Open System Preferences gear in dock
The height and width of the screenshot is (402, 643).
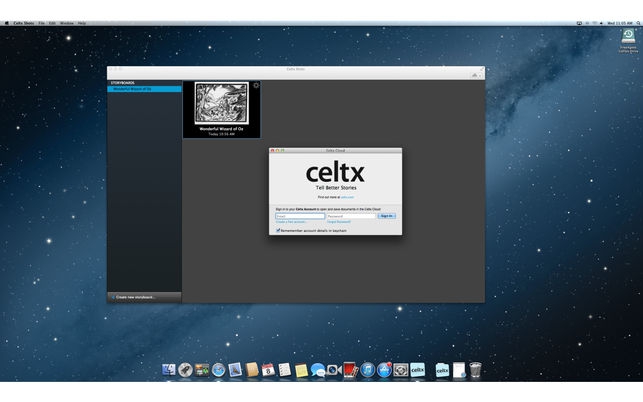click(401, 370)
